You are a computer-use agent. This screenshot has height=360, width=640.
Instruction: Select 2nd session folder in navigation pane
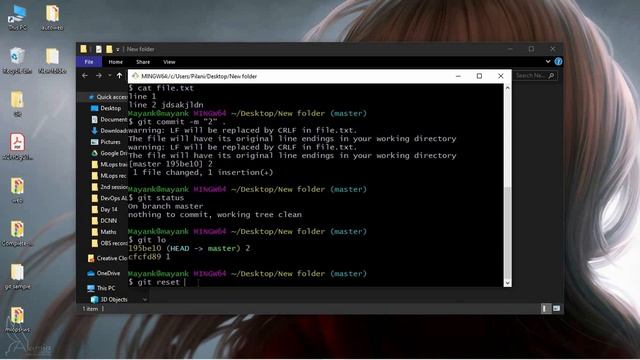pos(109,187)
